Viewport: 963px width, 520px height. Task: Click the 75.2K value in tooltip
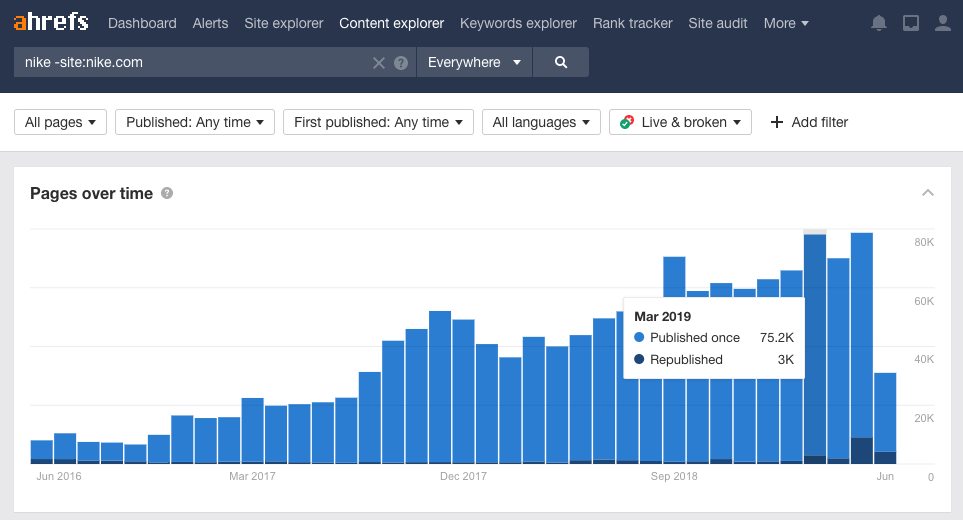coord(777,338)
